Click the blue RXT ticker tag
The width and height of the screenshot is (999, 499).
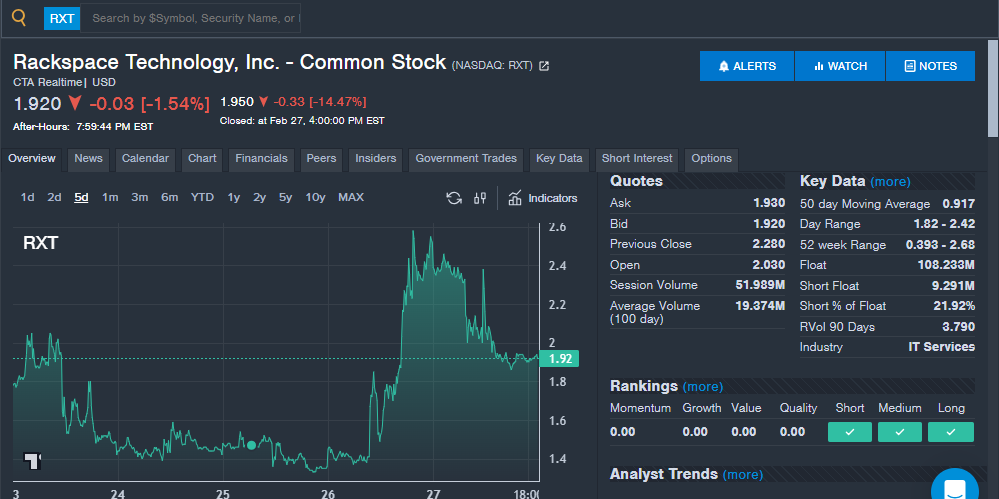(x=62, y=18)
